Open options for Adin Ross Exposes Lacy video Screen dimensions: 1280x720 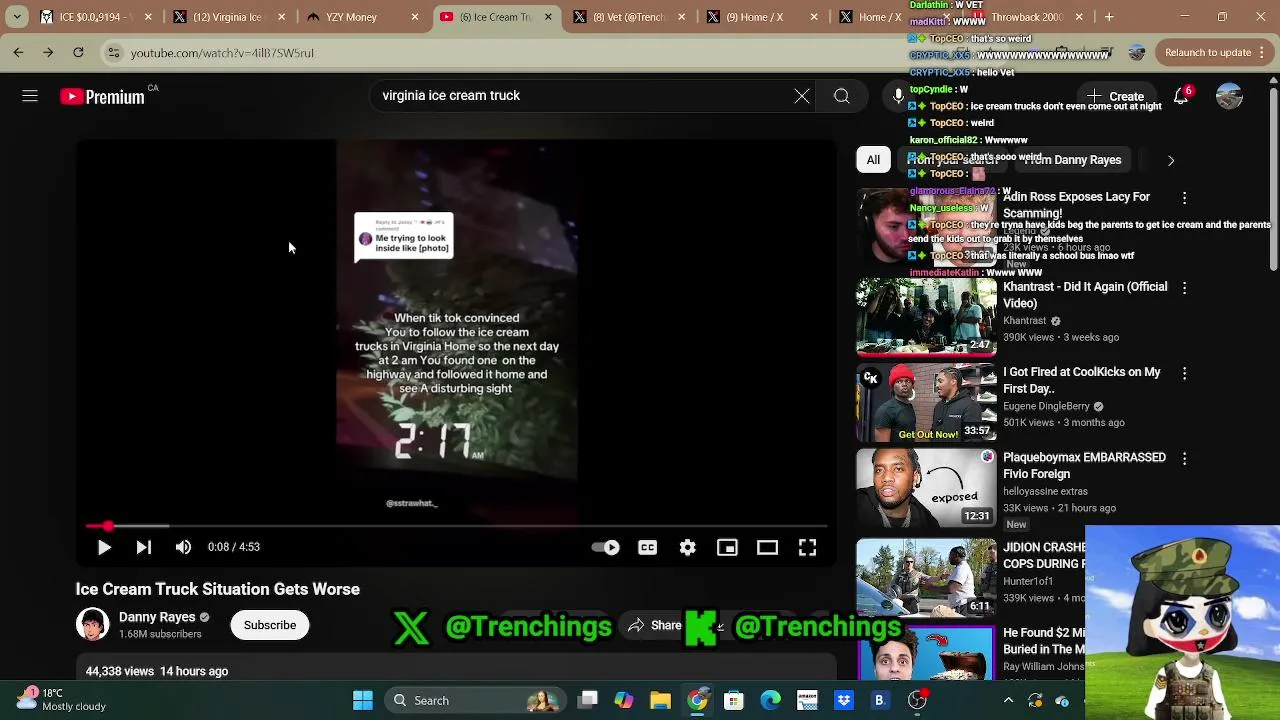[x=1185, y=198]
